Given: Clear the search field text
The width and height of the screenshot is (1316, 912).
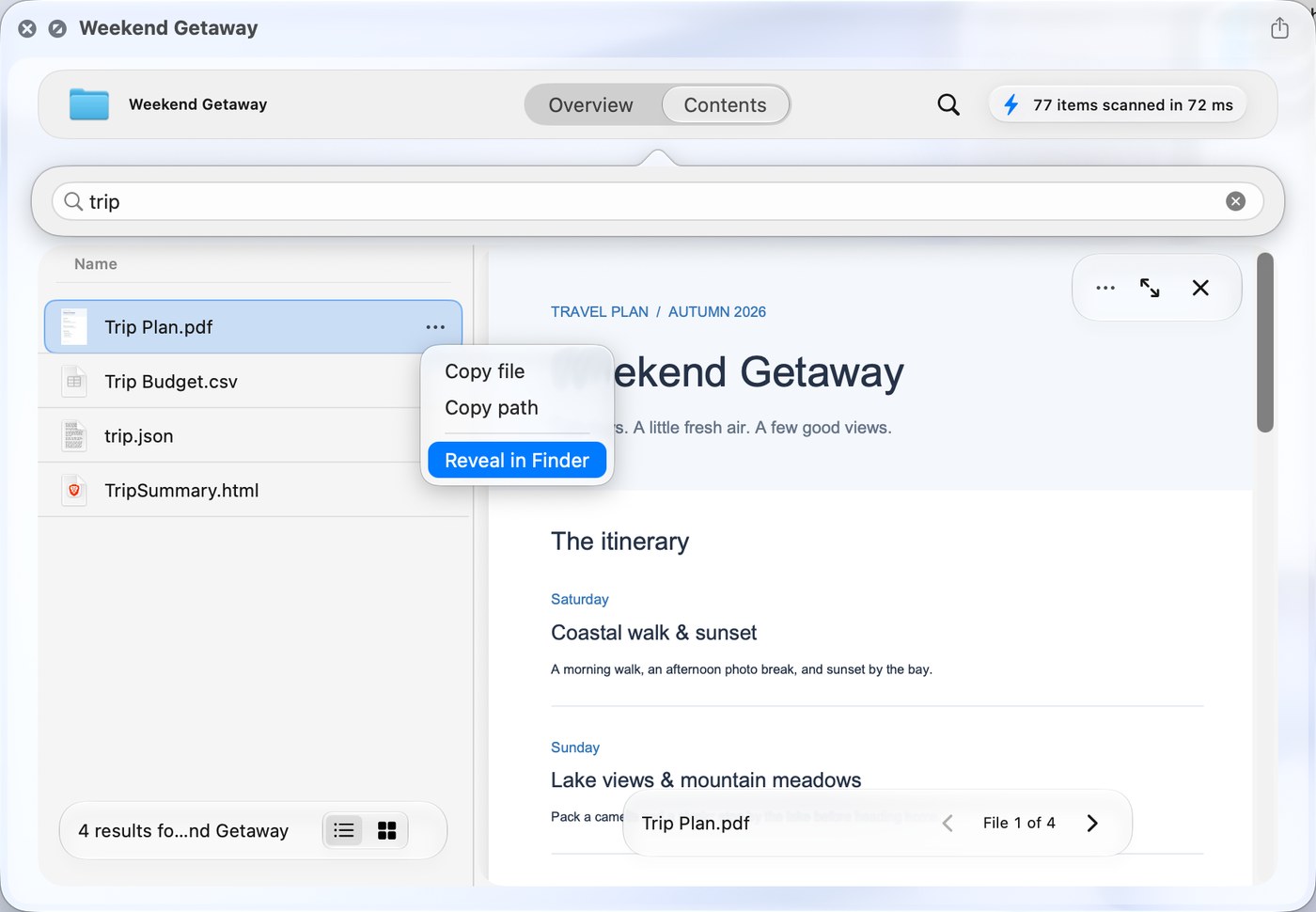Looking at the screenshot, I should pyautogui.click(x=1235, y=201).
